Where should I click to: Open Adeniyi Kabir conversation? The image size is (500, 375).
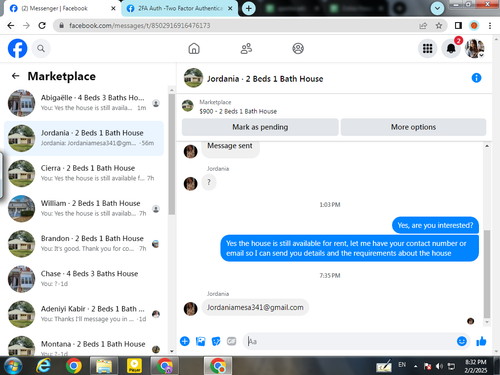click(84, 314)
